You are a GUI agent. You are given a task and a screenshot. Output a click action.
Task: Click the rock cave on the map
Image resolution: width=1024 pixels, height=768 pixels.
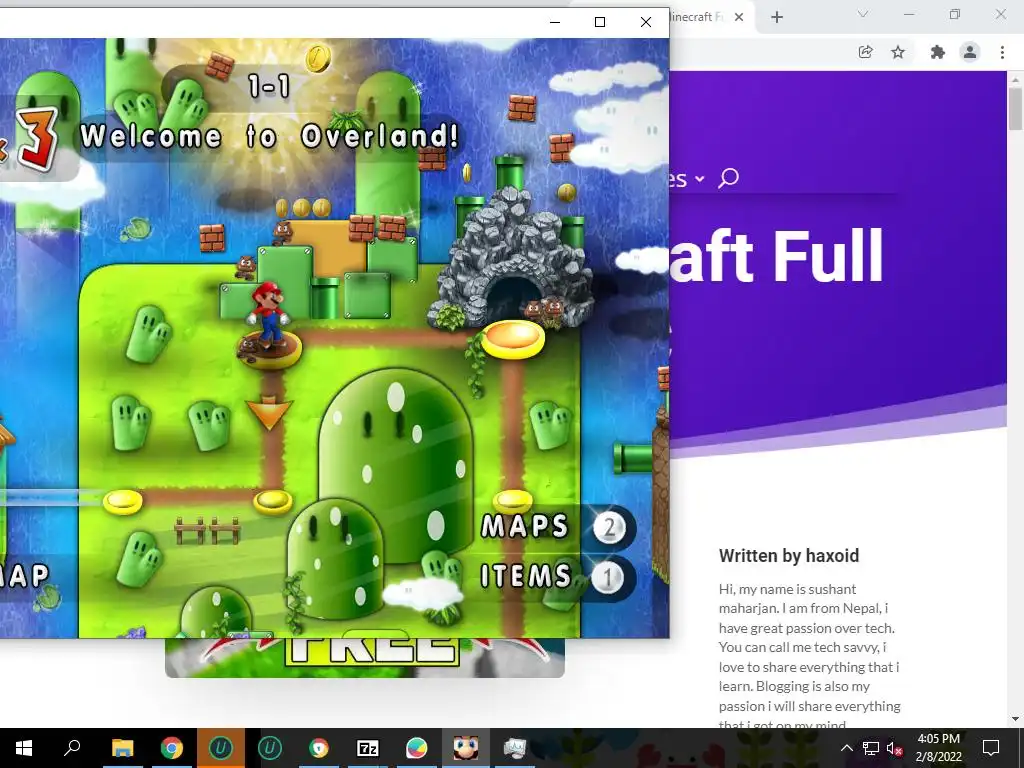513,261
